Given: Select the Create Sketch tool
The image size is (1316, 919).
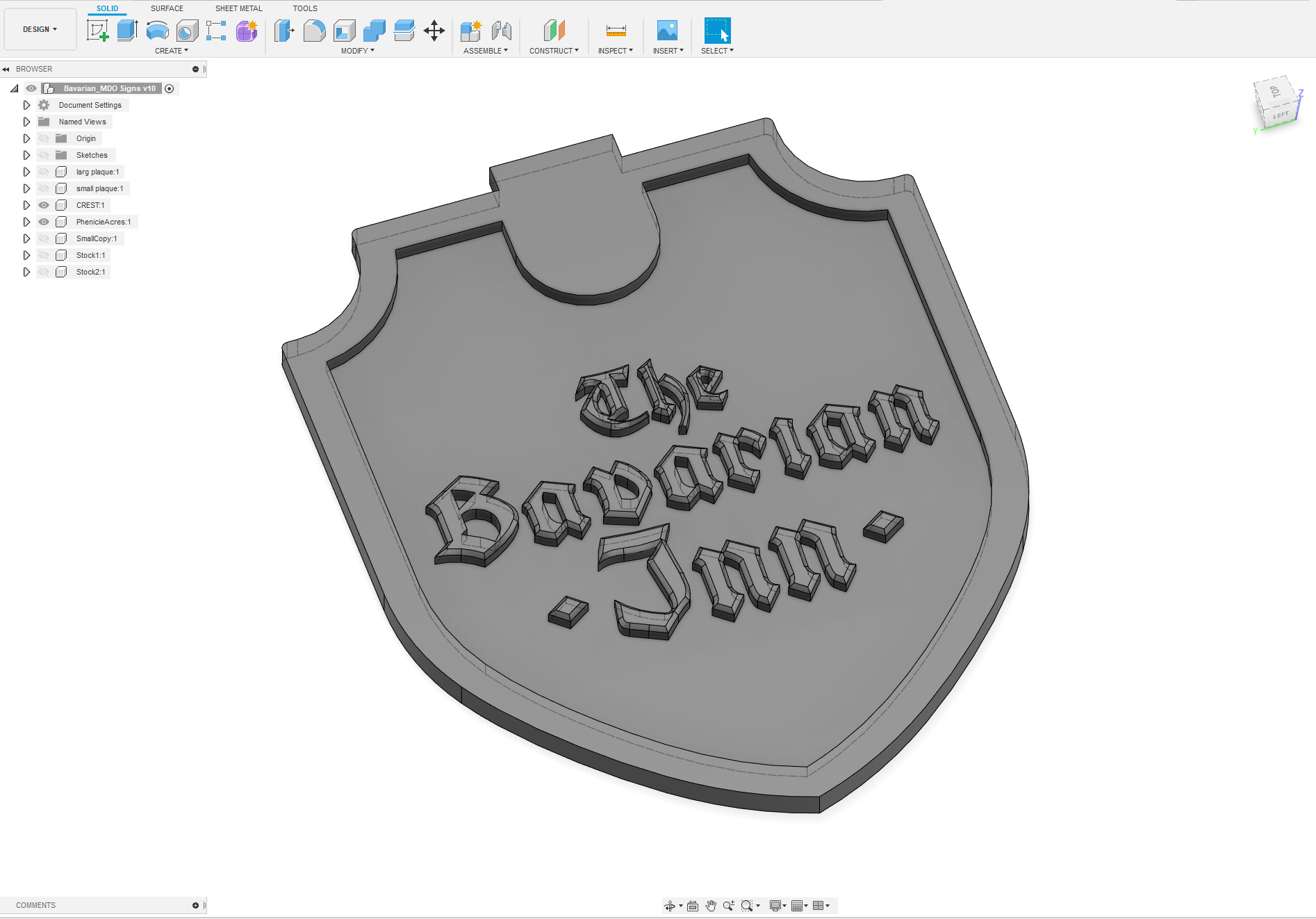Looking at the screenshot, I should [x=97, y=31].
